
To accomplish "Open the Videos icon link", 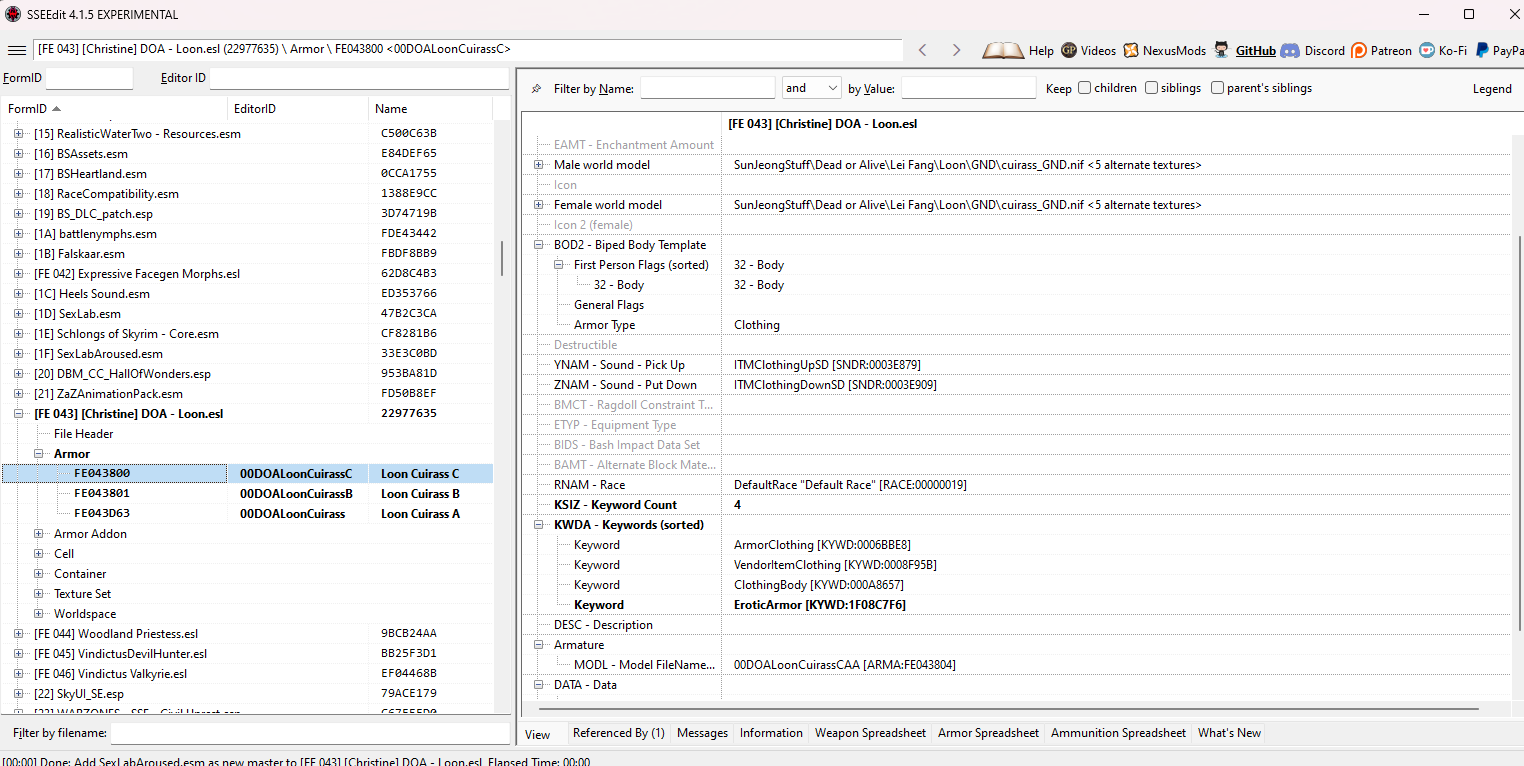I will pos(1069,50).
